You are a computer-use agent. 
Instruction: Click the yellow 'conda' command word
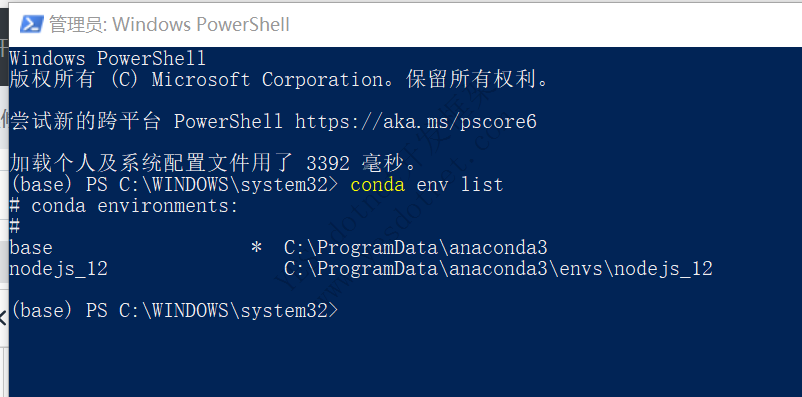pos(377,184)
